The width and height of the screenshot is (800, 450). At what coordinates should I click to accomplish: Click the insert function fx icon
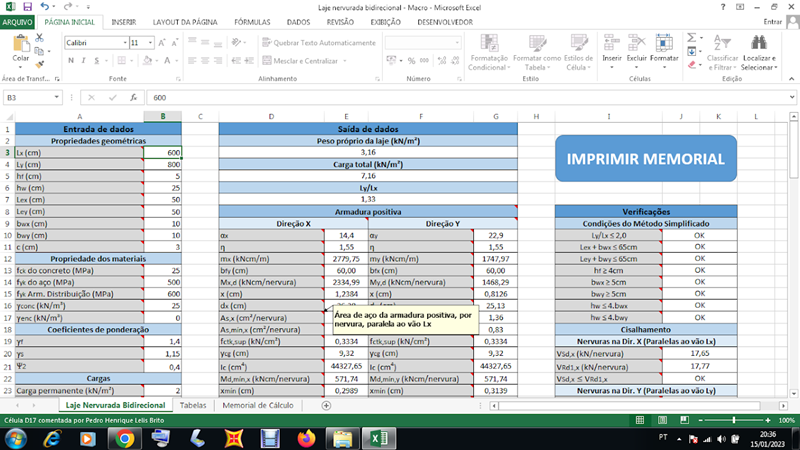click(x=134, y=97)
